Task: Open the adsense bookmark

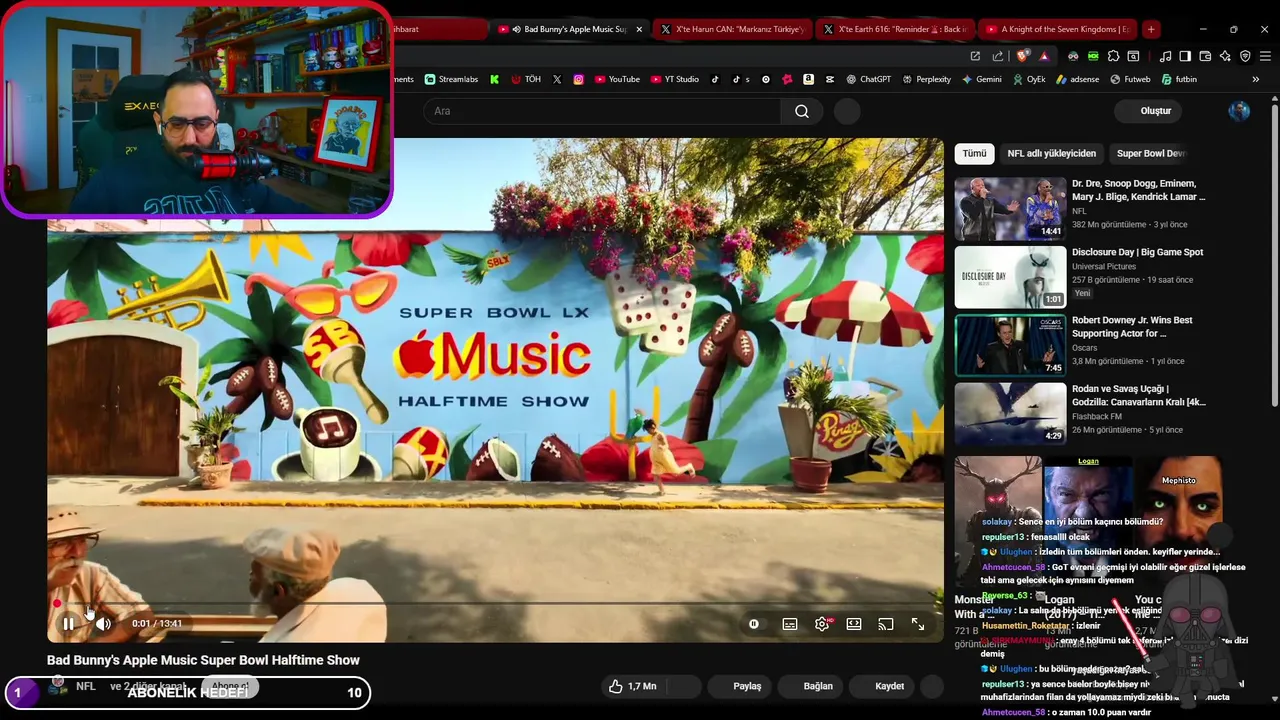Action: [x=1077, y=79]
